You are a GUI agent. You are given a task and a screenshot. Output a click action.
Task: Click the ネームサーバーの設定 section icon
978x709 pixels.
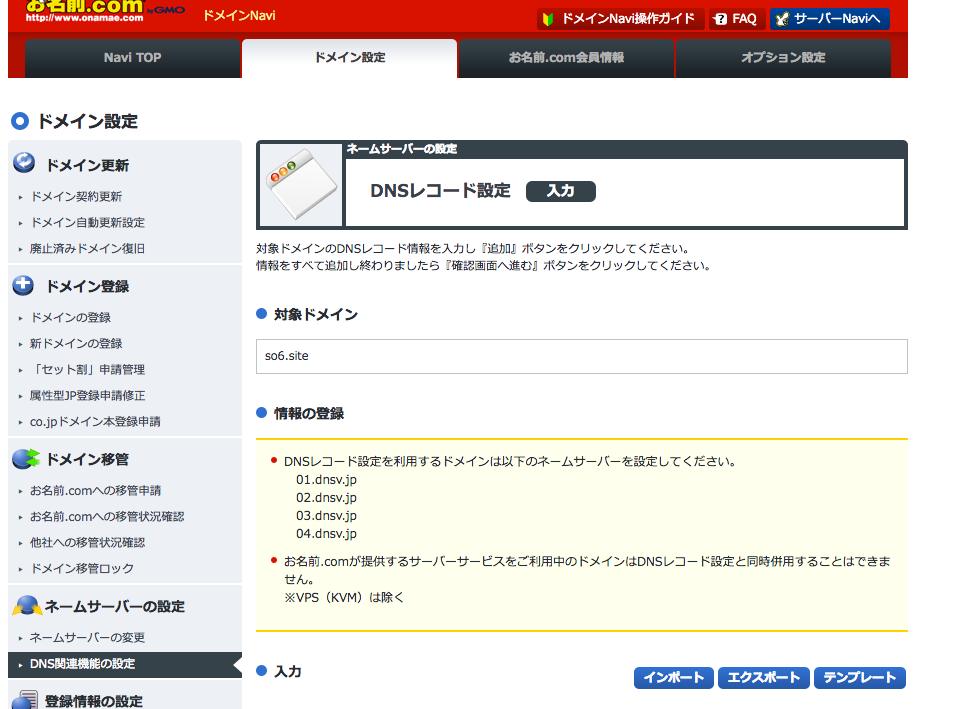[27, 605]
